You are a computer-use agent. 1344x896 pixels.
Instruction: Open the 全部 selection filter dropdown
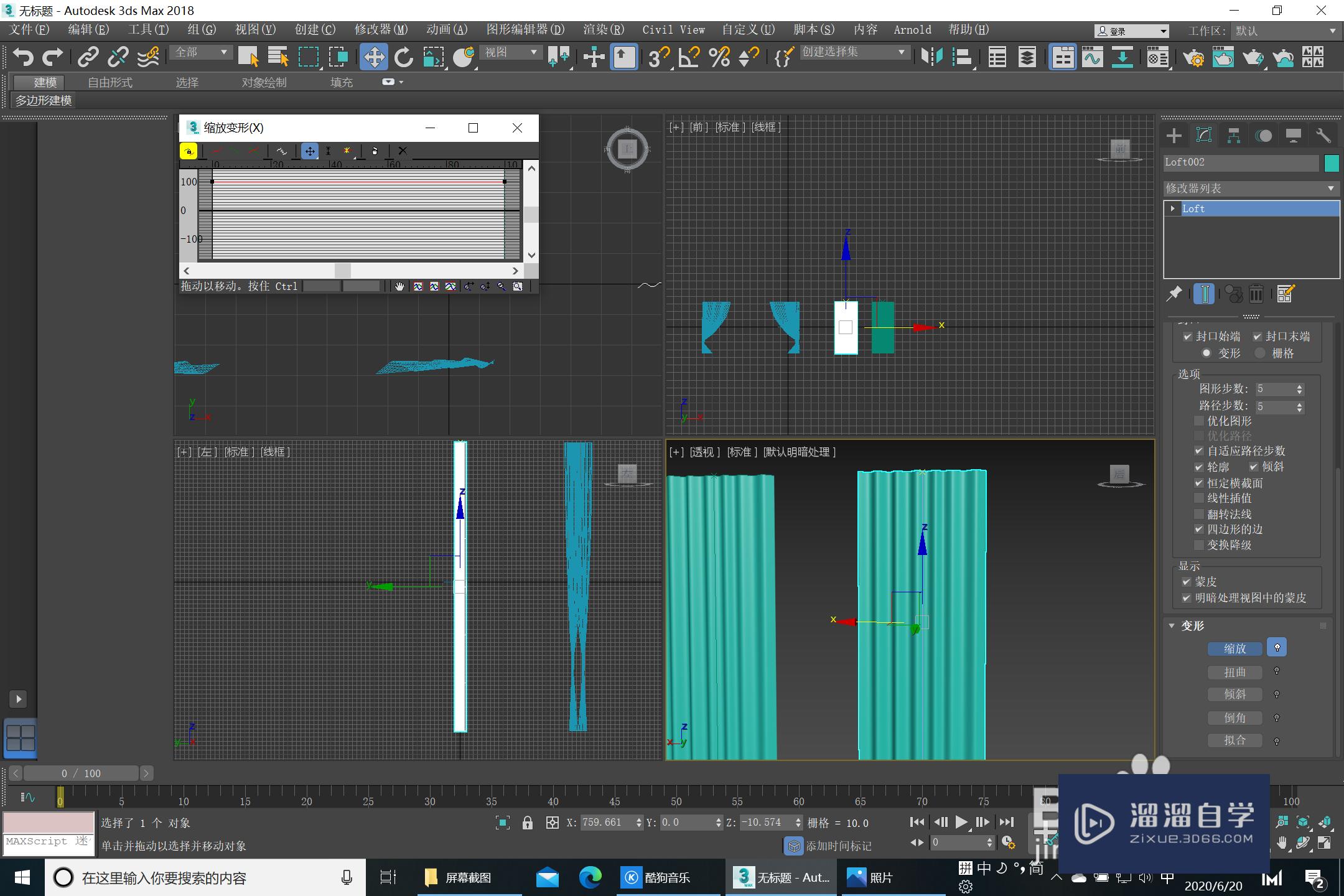(200, 52)
